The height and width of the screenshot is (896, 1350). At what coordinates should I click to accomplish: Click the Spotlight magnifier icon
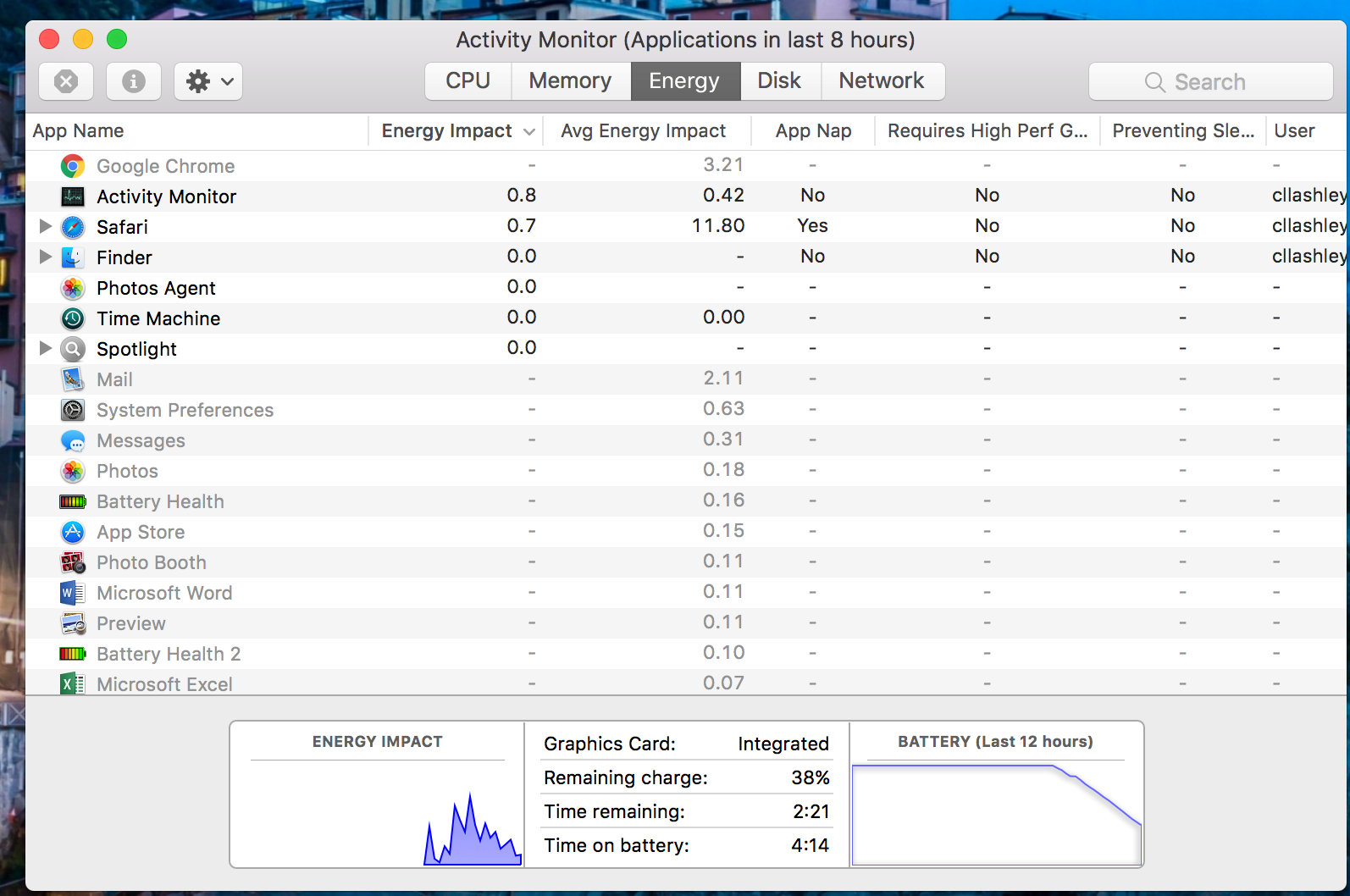(x=73, y=349)
